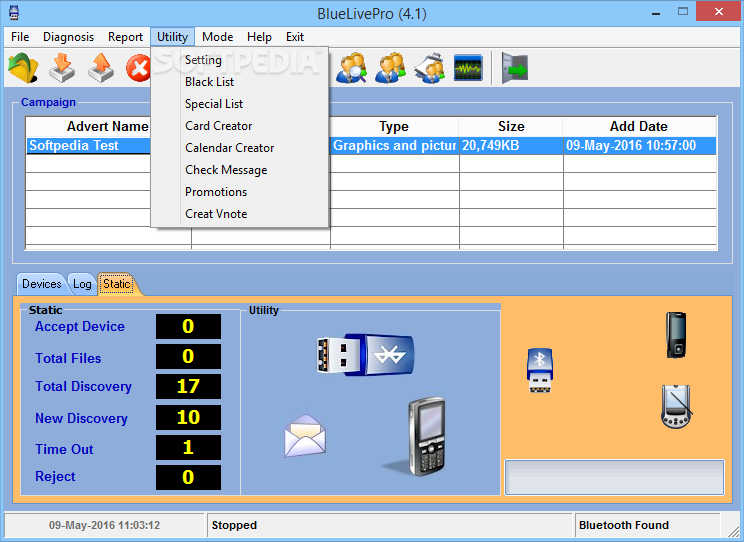The height and width of the screenshot is (542, 744).
Task: Click the download arrow tray icon
Action: pos(62,68)
